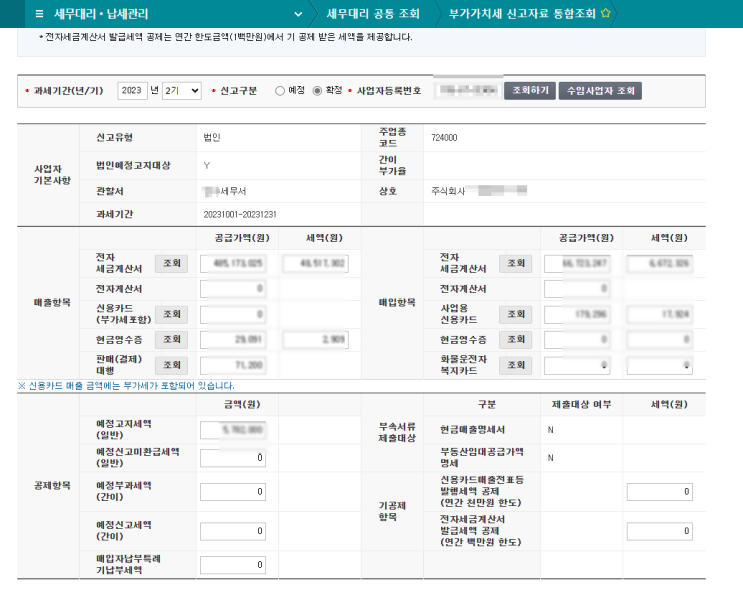The image size is (743, 590).
Task: Click 조회 for 매출 현금영수증
Action: coord(172,339)
